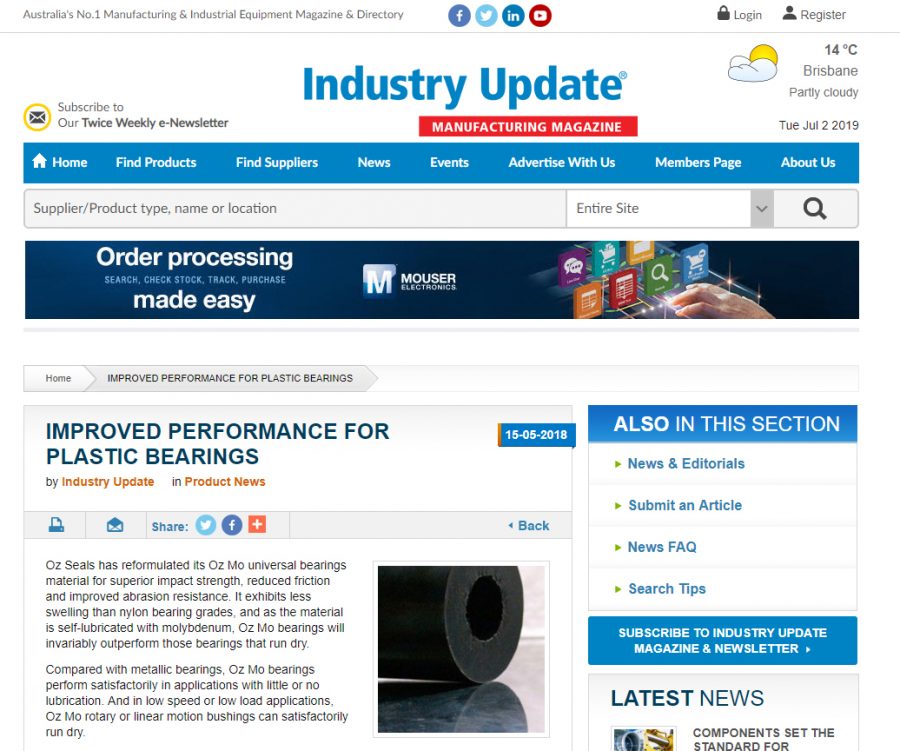
Task: Click the Login link in the header
Action: tap(740, 14)
